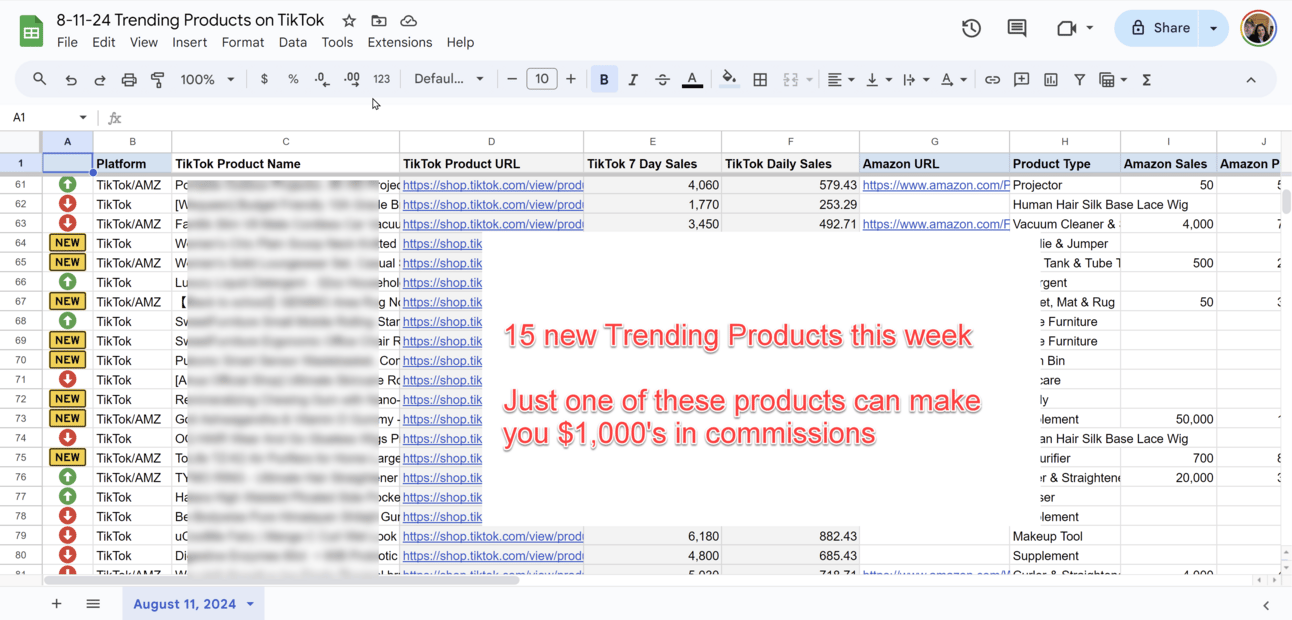Open the 123 more formats menu
The height and width of the screenshot is (620, 1292).
pos(382,79)
